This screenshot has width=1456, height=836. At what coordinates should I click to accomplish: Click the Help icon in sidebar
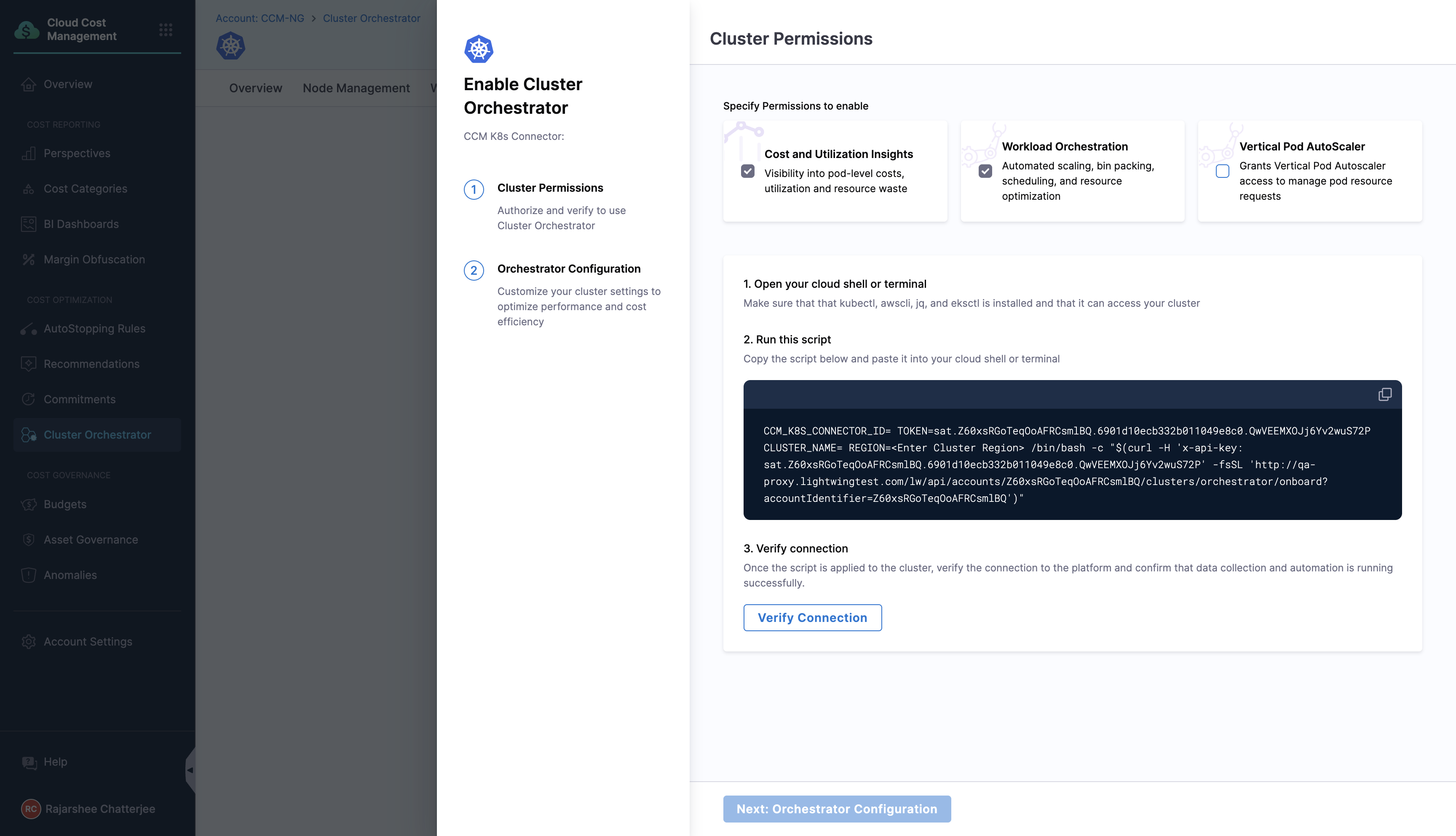coord(29,762)
